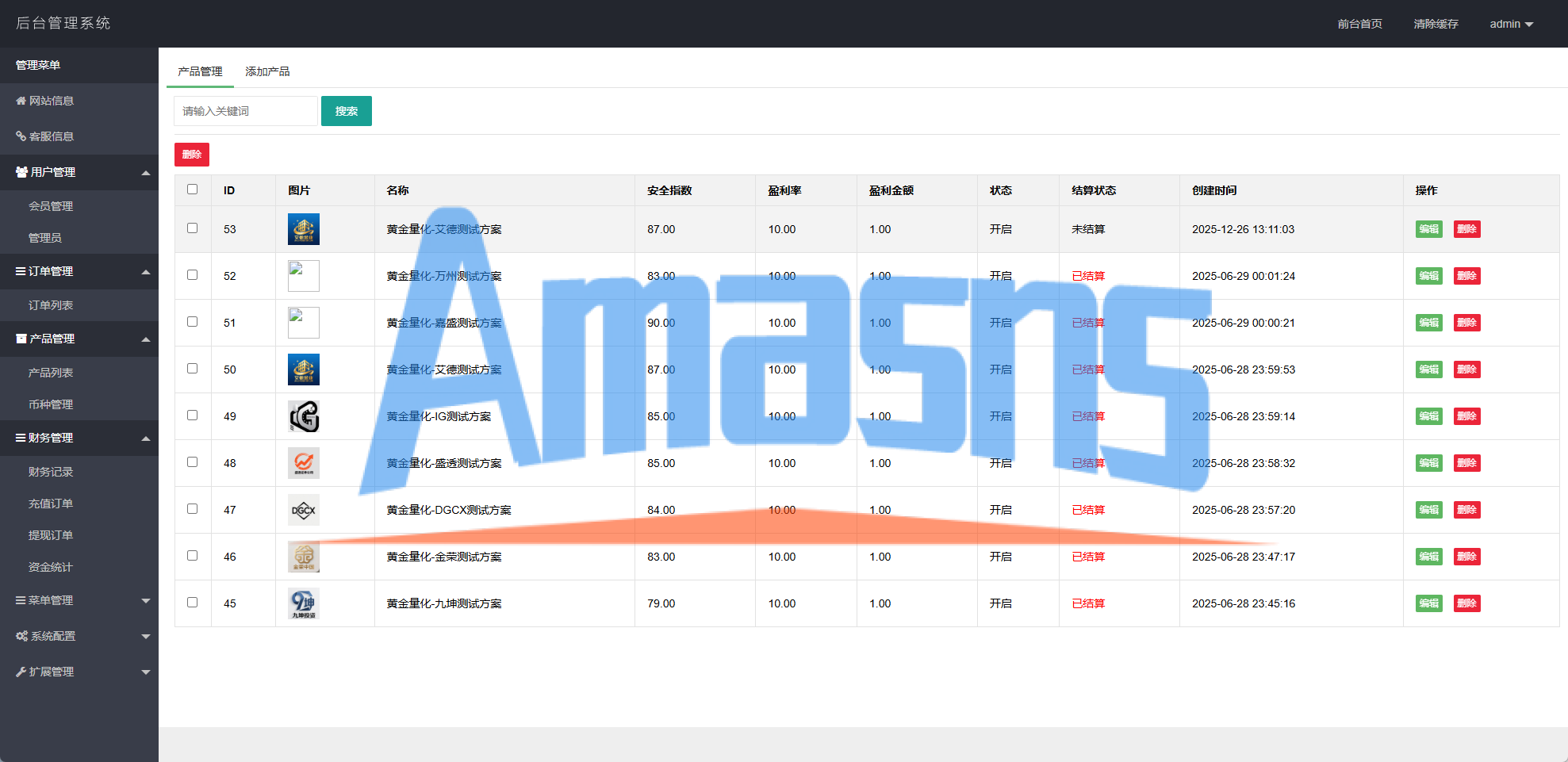1568x762 pixels.
Task: Open product image thumbnail for ID 53
Action: click(x=304, y=229)
